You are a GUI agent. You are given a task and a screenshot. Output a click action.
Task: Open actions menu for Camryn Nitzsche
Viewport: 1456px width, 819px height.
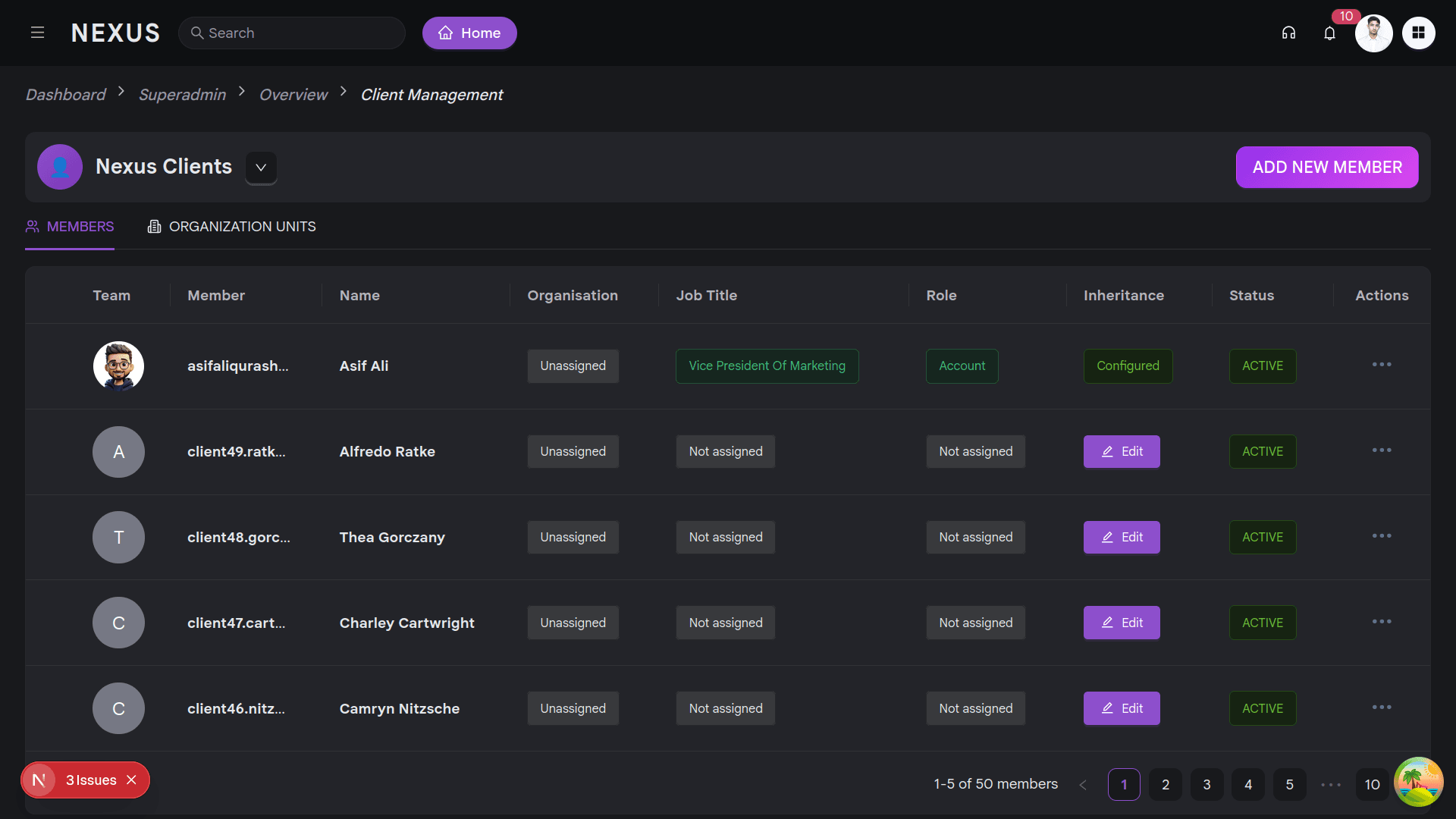pos(1382,708)
